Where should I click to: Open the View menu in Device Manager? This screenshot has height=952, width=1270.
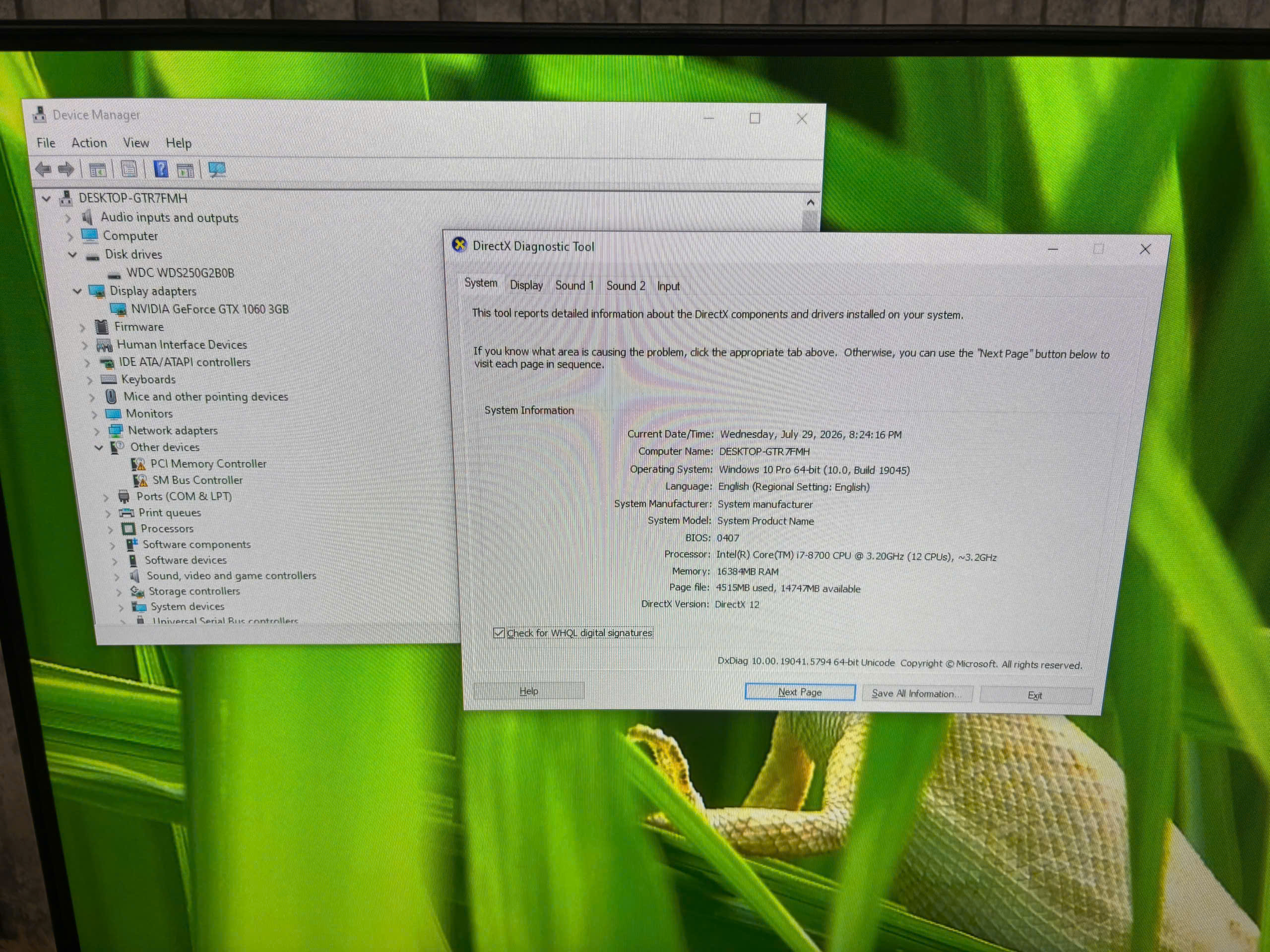coord(136,143)
